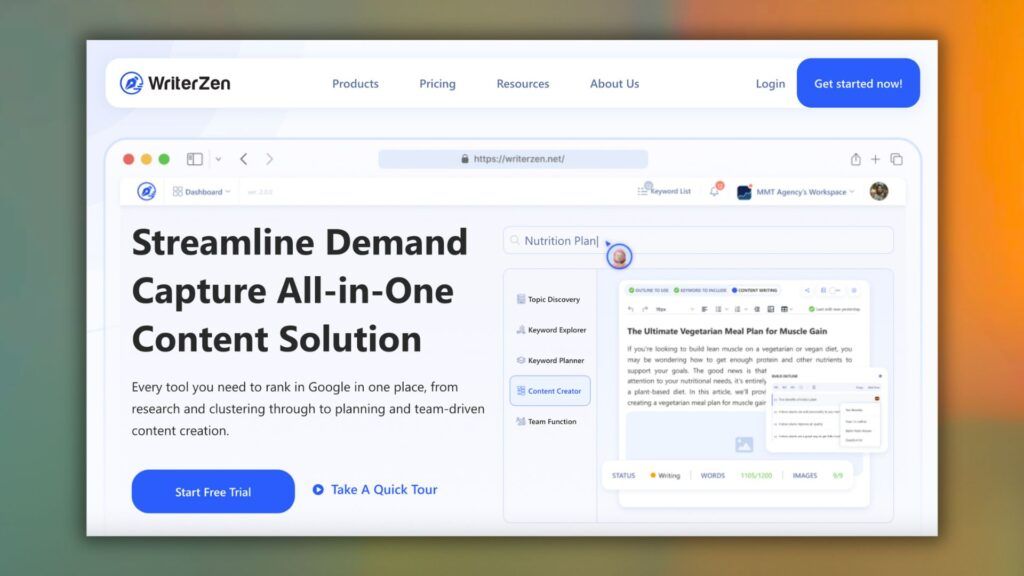Click the user profile avatar

tap(879, 191)
